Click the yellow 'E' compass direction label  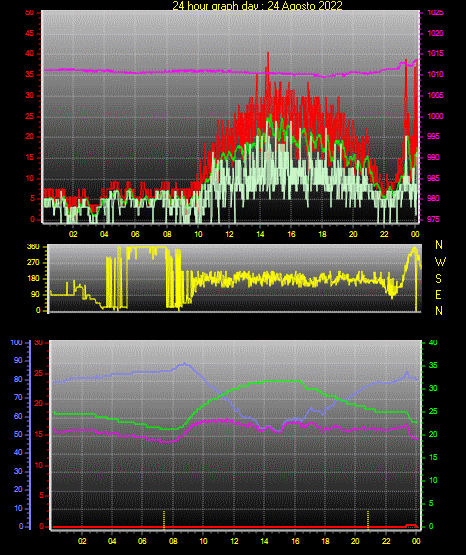(x=438, y=295)
